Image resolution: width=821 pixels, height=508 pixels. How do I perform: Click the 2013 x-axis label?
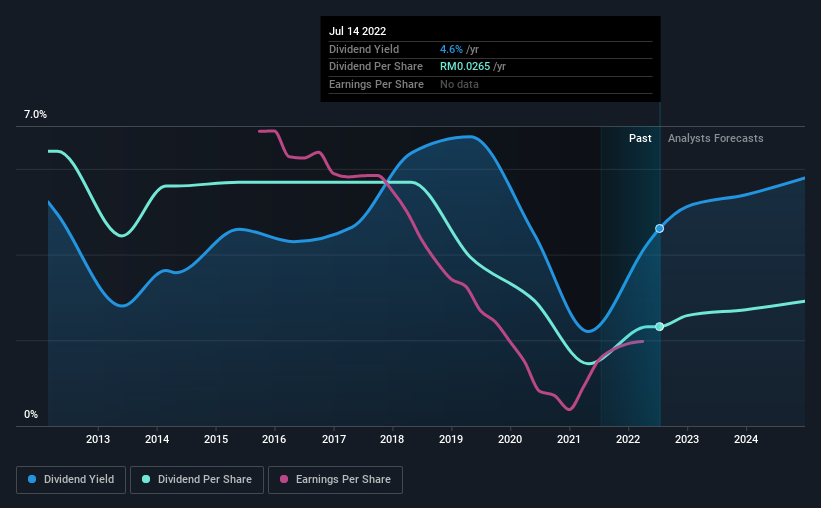[x=98, y=439]
